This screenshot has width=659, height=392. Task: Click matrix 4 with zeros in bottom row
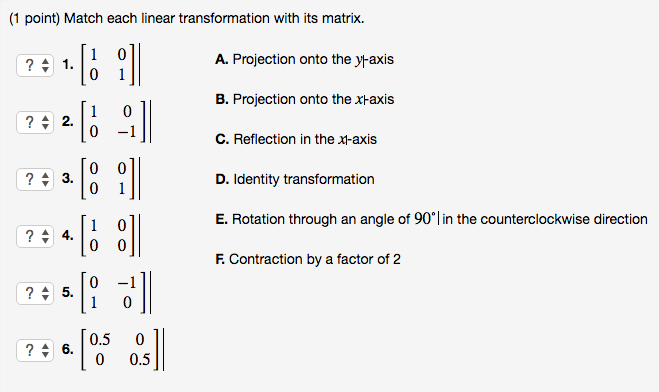point(108,235)
